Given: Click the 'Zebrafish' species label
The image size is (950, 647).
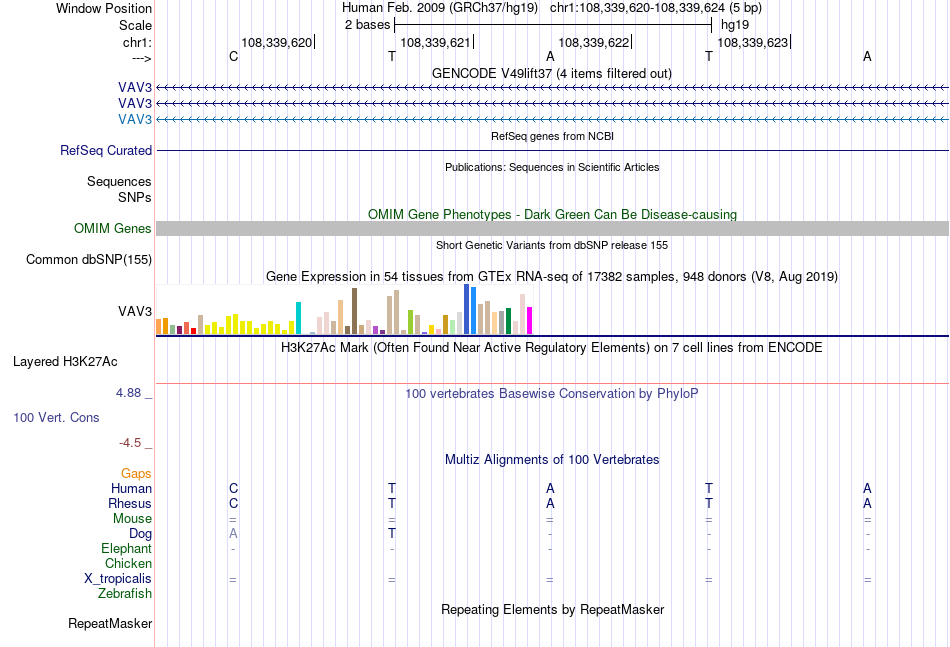Looking at the screenshot, I should click(125, 593).
